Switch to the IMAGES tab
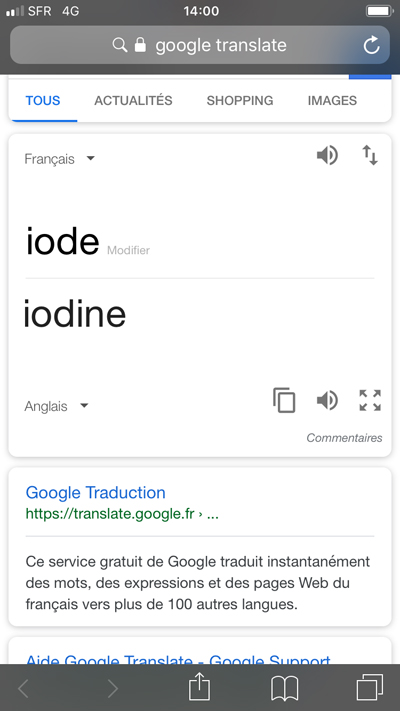The width and height of the screenshot is (400, 711). (332, 100)
